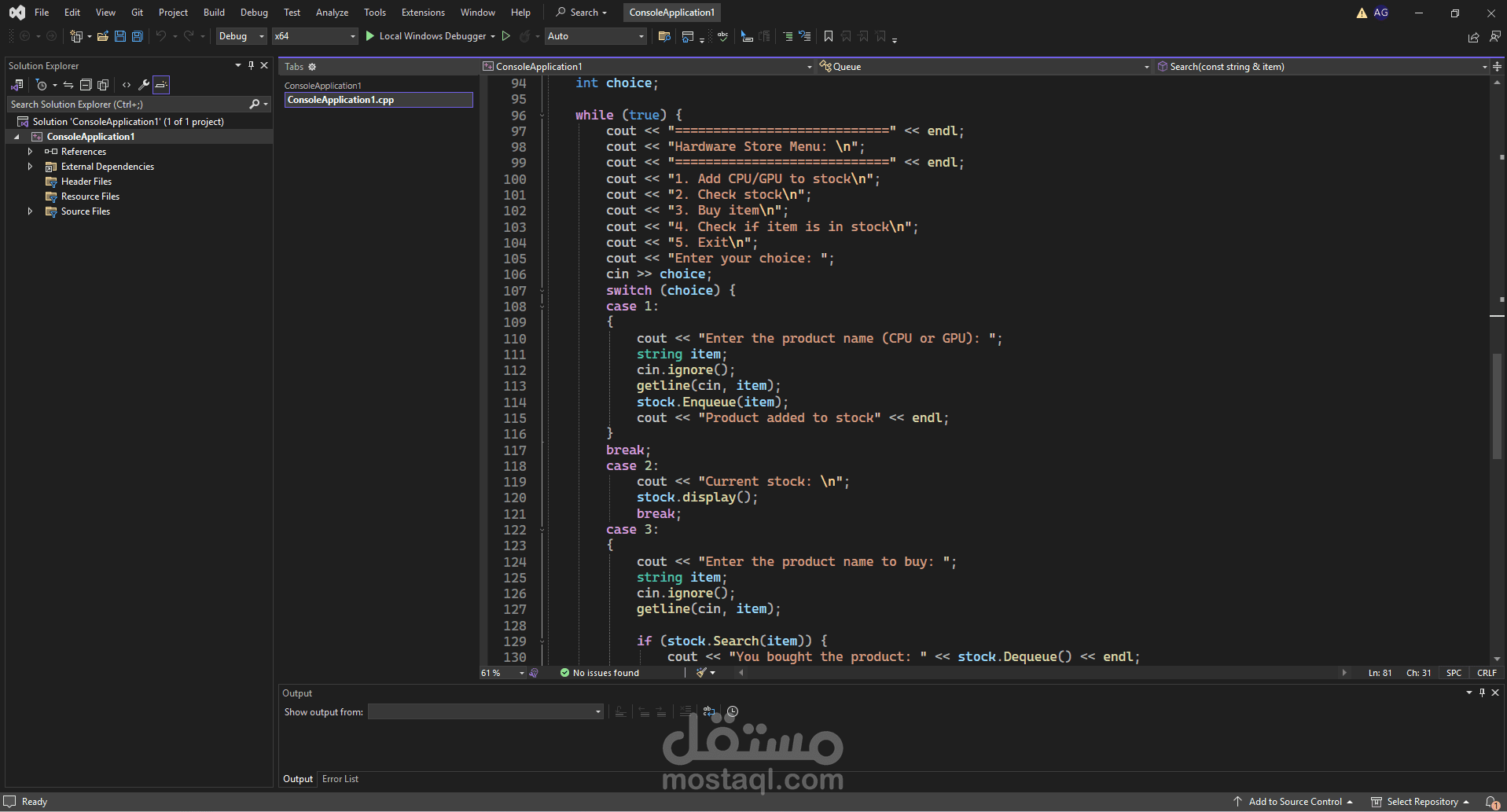Click the Collapse All icon in Solution Explorer
Viewport: 1507px width, 812px height.
pos(86,85)
